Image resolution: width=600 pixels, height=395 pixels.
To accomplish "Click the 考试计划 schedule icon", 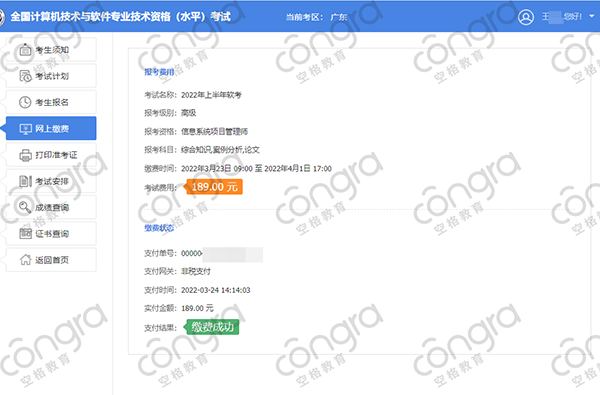I will [25, 76].
